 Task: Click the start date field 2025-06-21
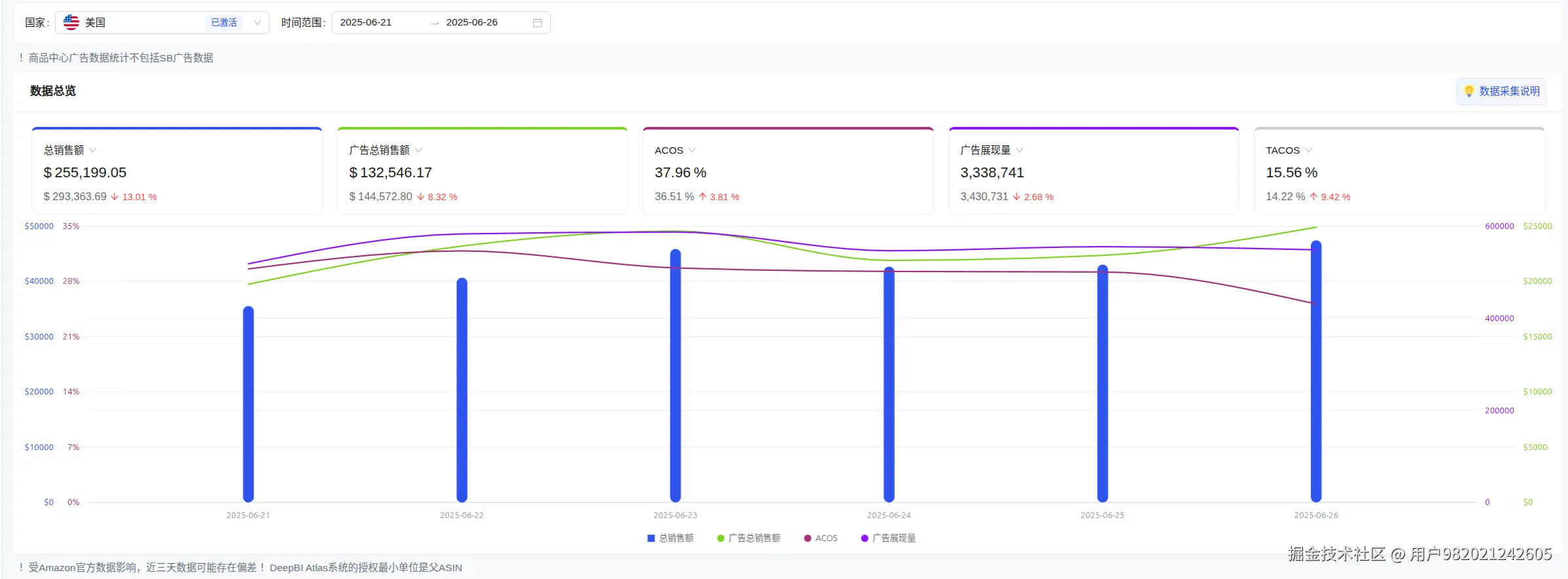366,22
